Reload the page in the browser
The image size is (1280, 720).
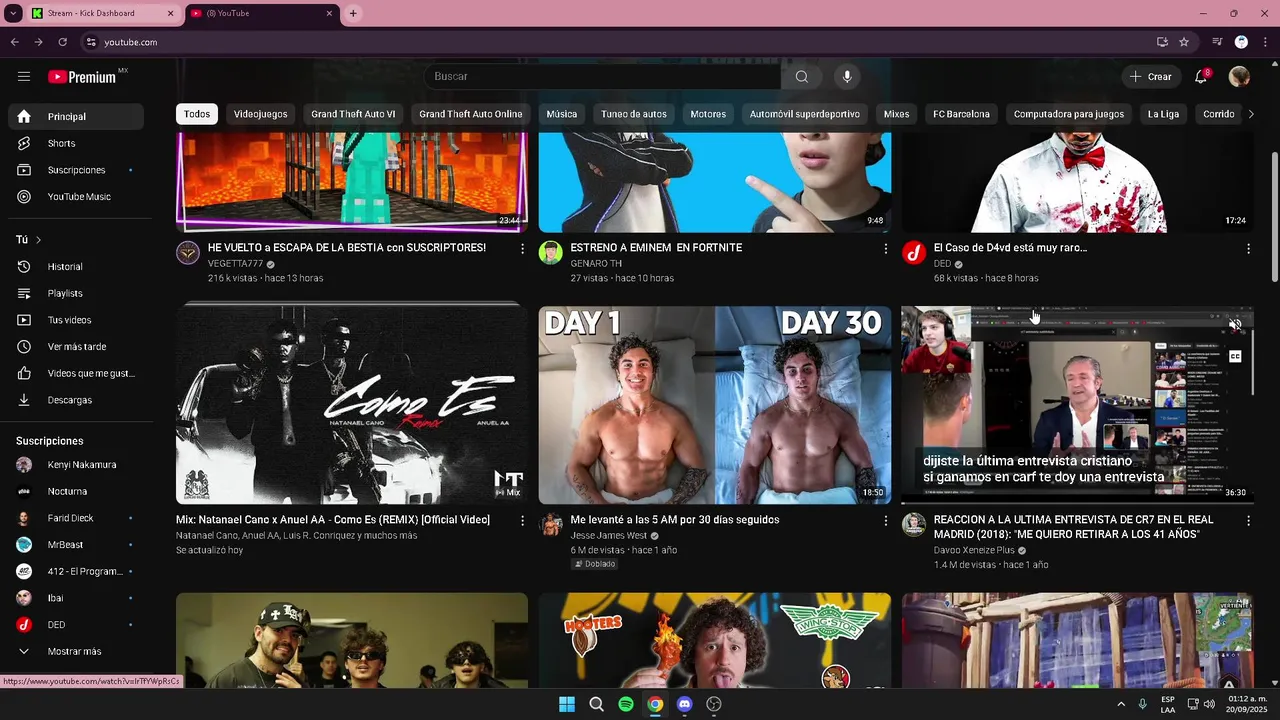tap(62, 42)
